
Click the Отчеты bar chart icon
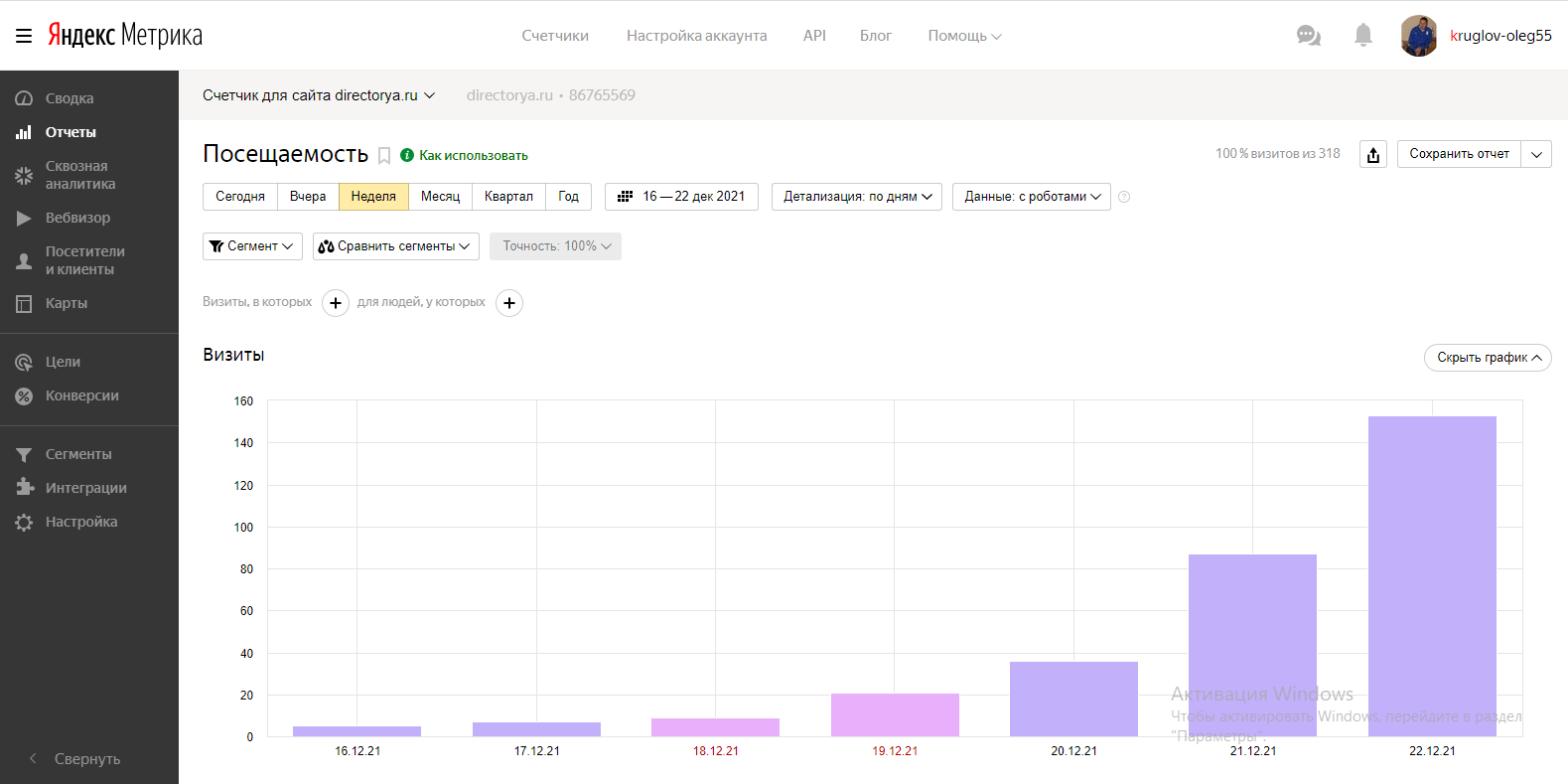[x=24, y=132]
